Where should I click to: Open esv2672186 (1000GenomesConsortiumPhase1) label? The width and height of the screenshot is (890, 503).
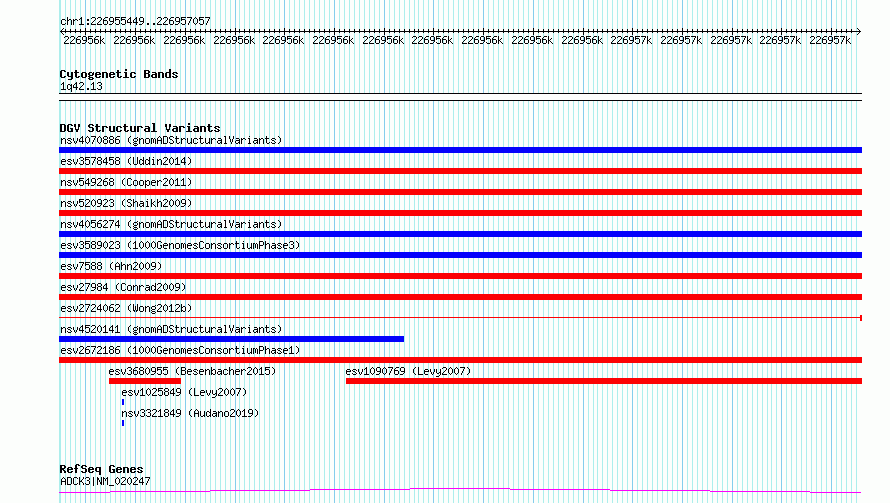coord(180,350)
